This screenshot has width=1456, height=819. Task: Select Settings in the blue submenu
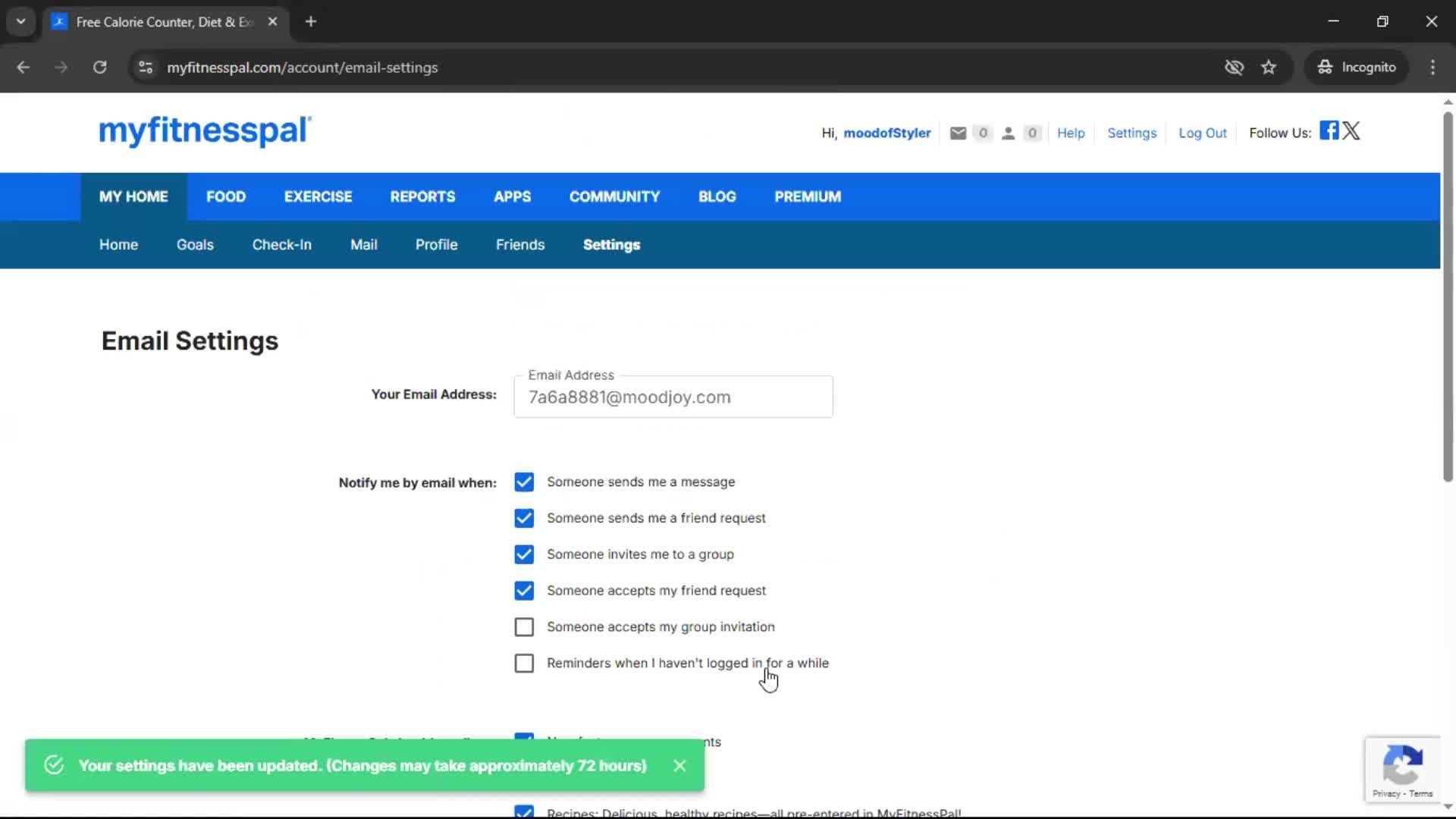(x=611, y=245)
